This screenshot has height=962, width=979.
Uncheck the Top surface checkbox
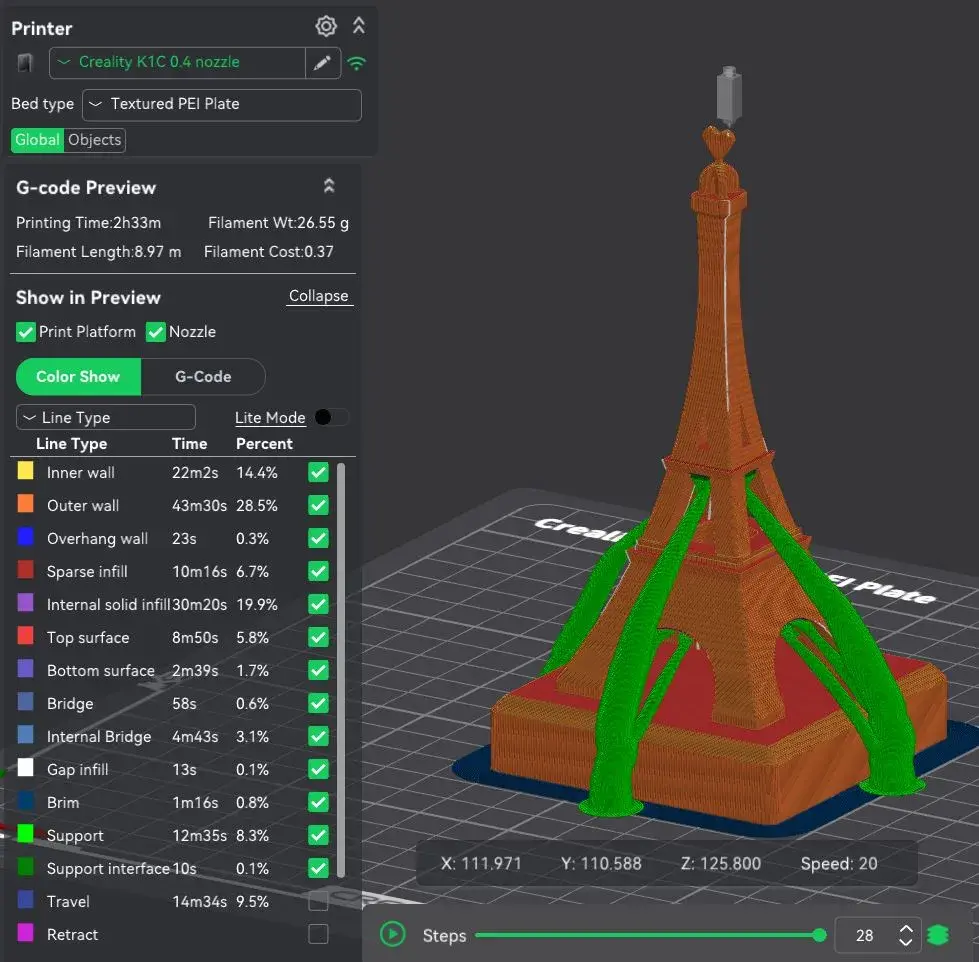pyautogui.click(x=318, y=637)
